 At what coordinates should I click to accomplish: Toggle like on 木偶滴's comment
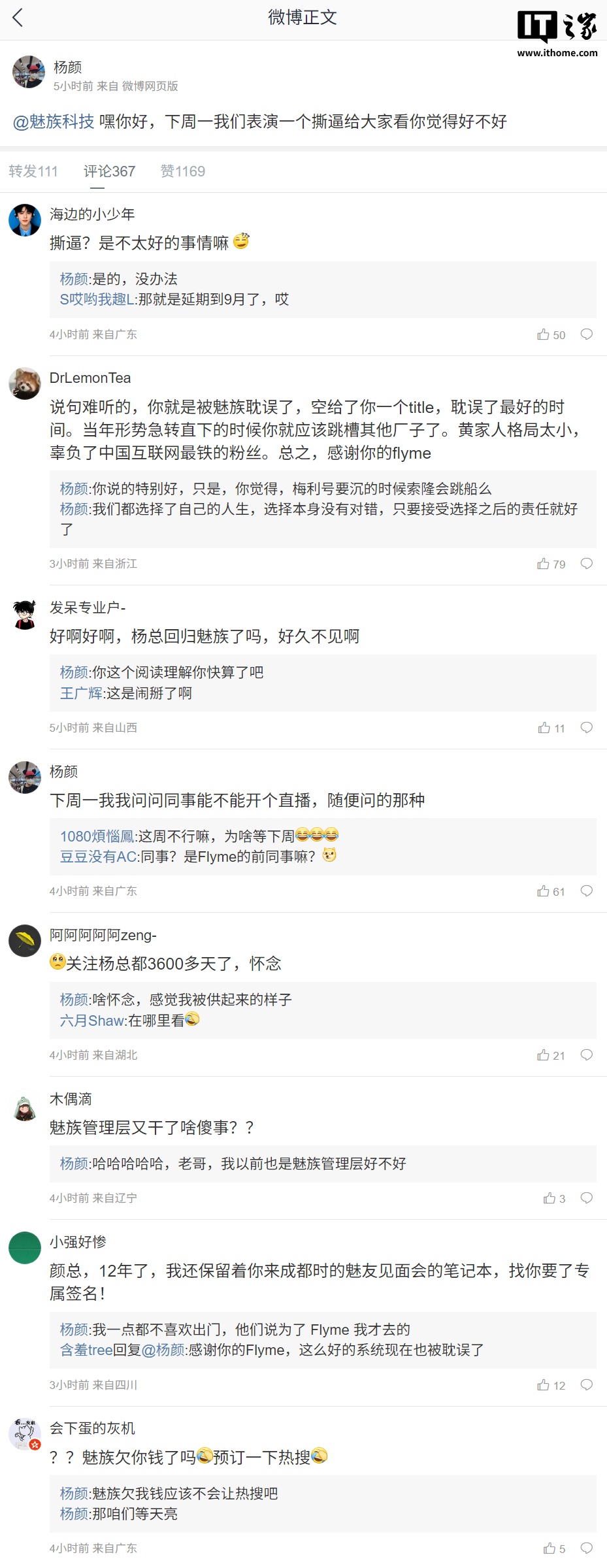point(549,1198)
